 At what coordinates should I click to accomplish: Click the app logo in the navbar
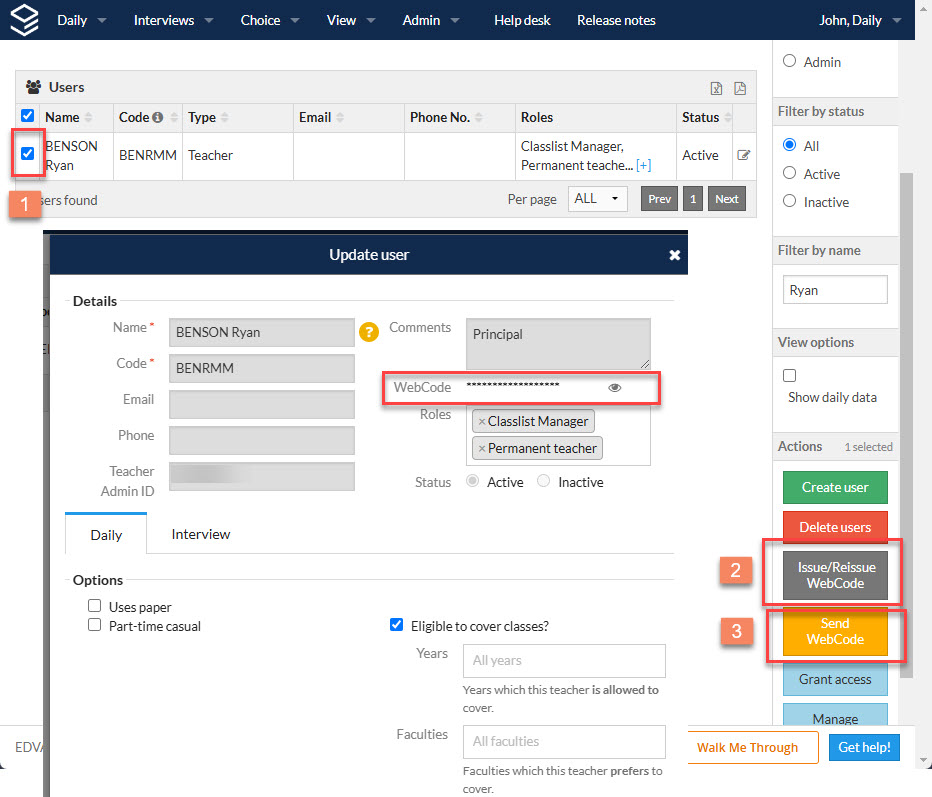pyautogui.click(x=24, y=20)
